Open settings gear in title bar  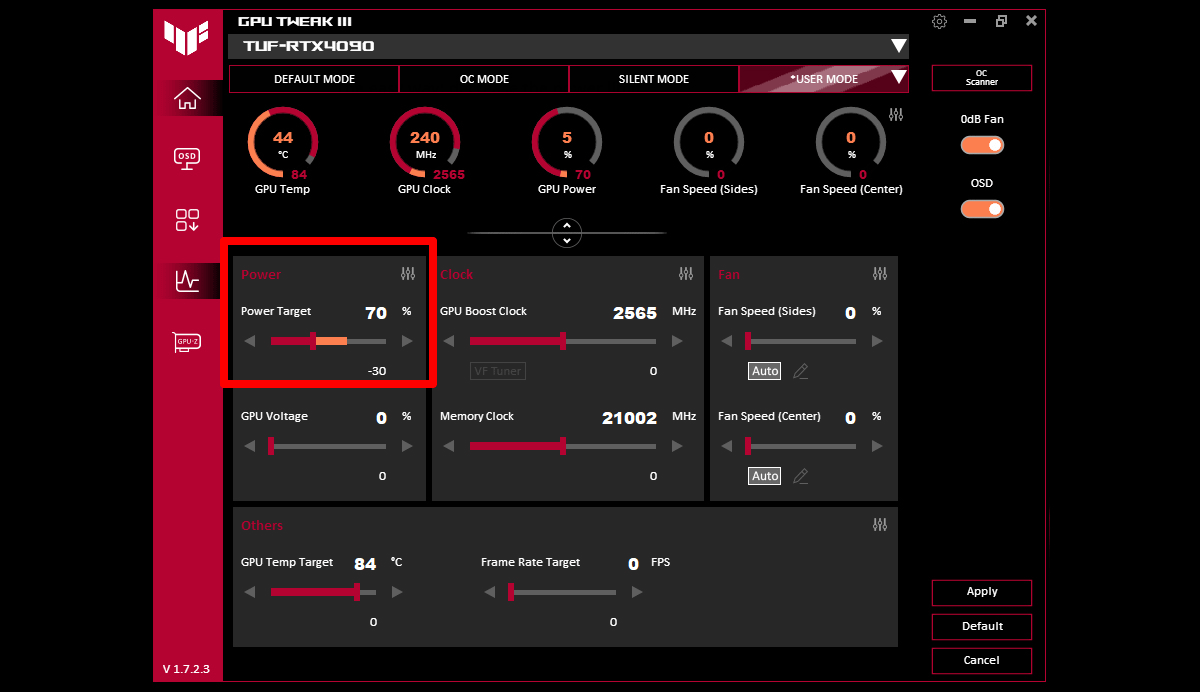(939, 21)
